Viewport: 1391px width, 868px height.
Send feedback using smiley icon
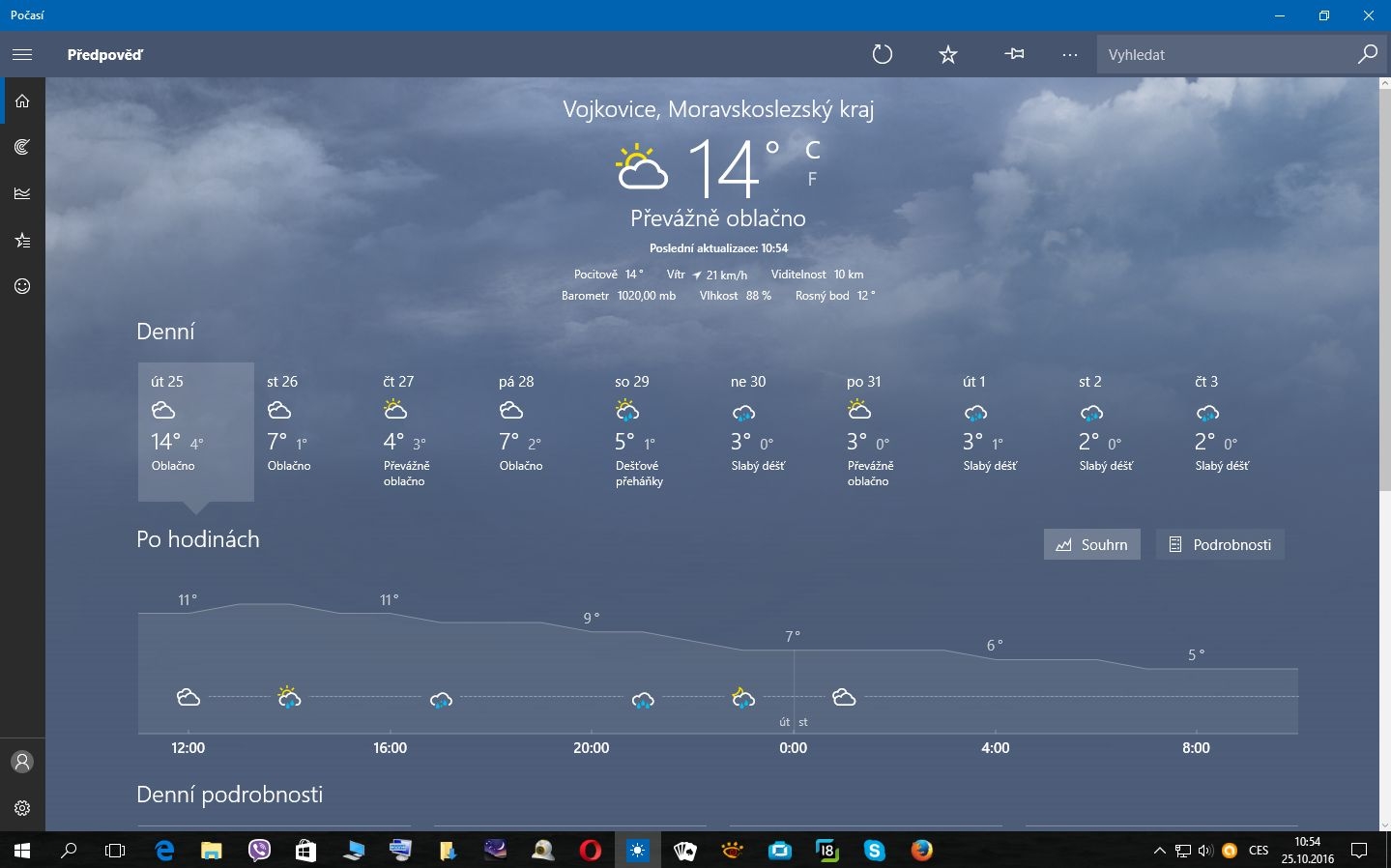(22, 286)
